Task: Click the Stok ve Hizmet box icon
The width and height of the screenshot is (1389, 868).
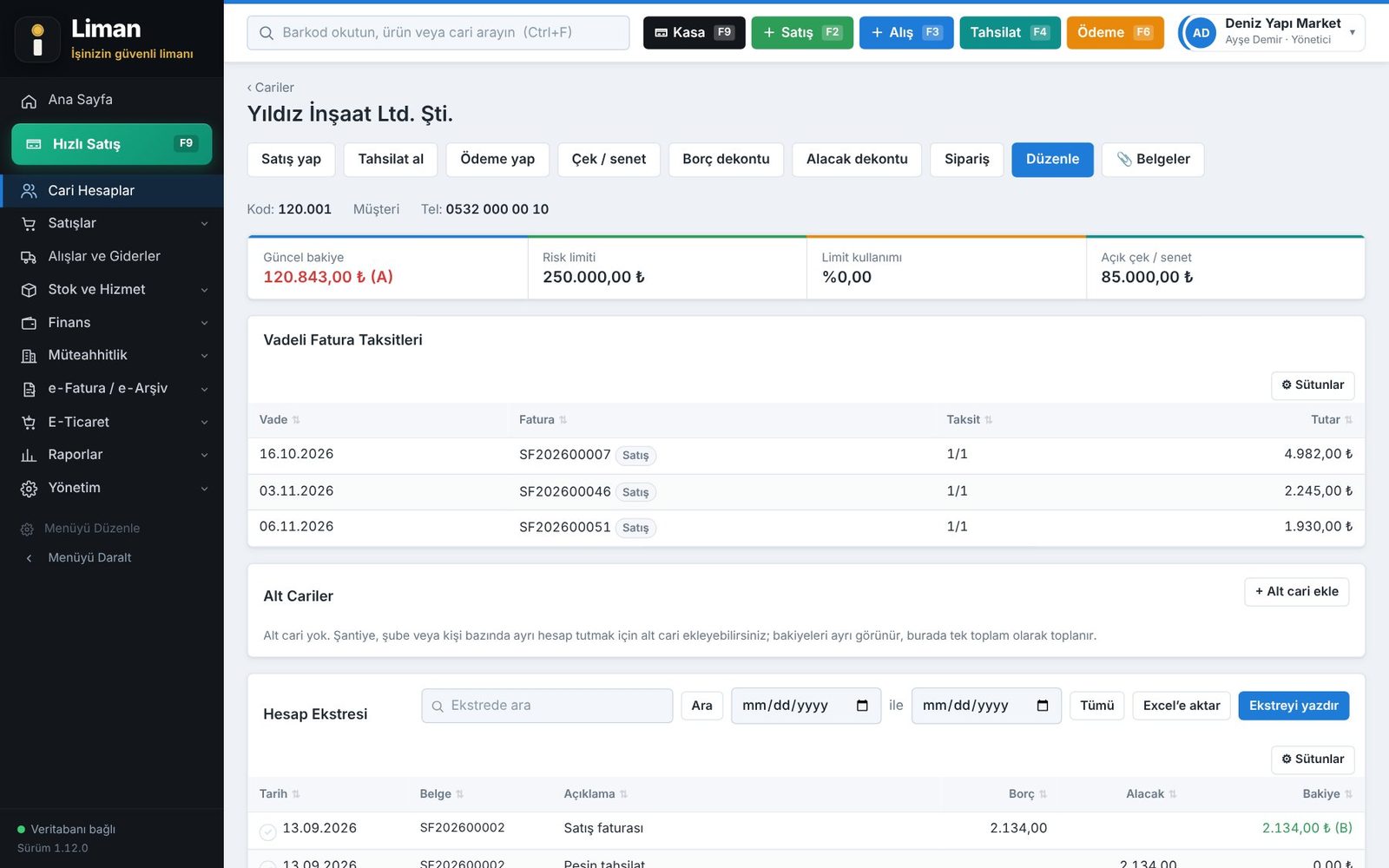Action: 29,290
